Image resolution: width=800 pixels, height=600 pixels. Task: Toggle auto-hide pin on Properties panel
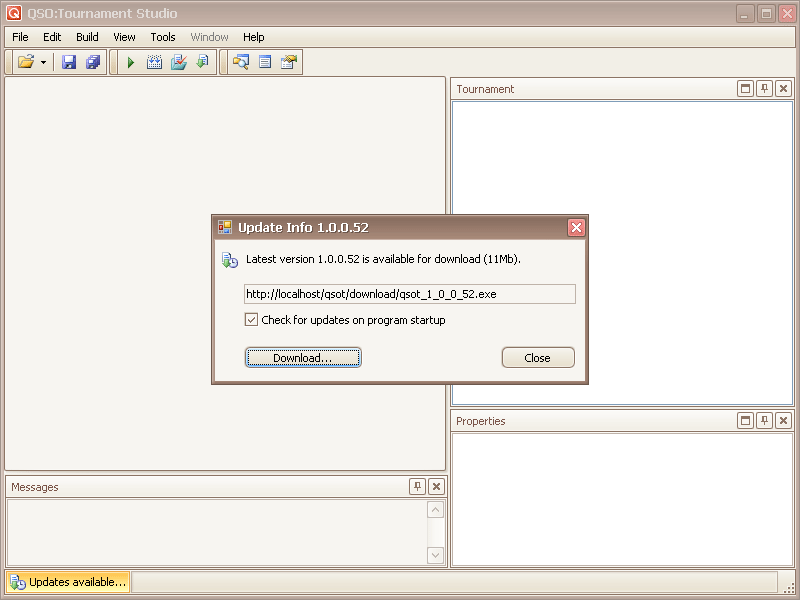click(764, 421)
